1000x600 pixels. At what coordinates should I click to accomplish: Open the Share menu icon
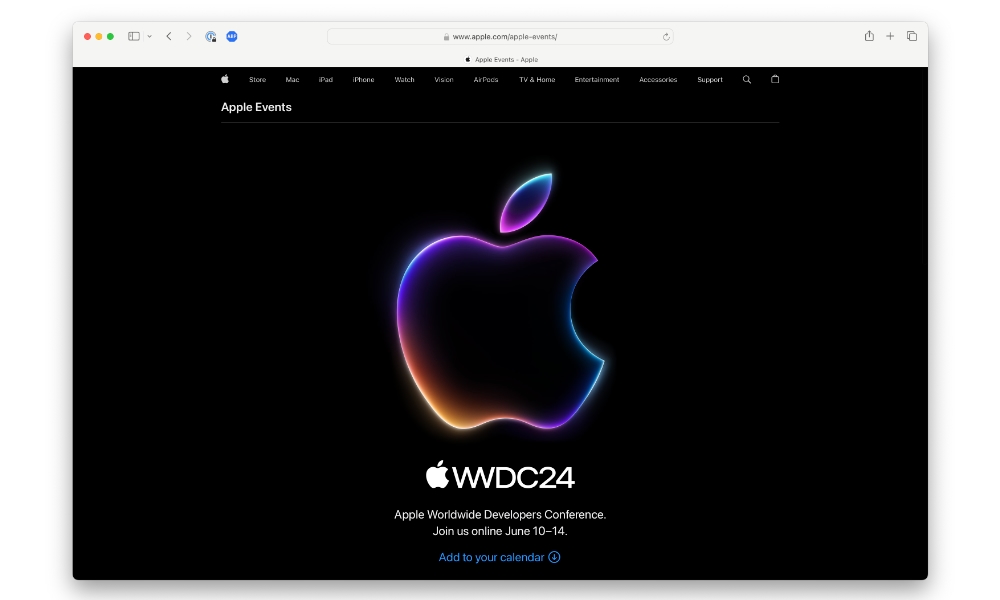click(869, 36)
